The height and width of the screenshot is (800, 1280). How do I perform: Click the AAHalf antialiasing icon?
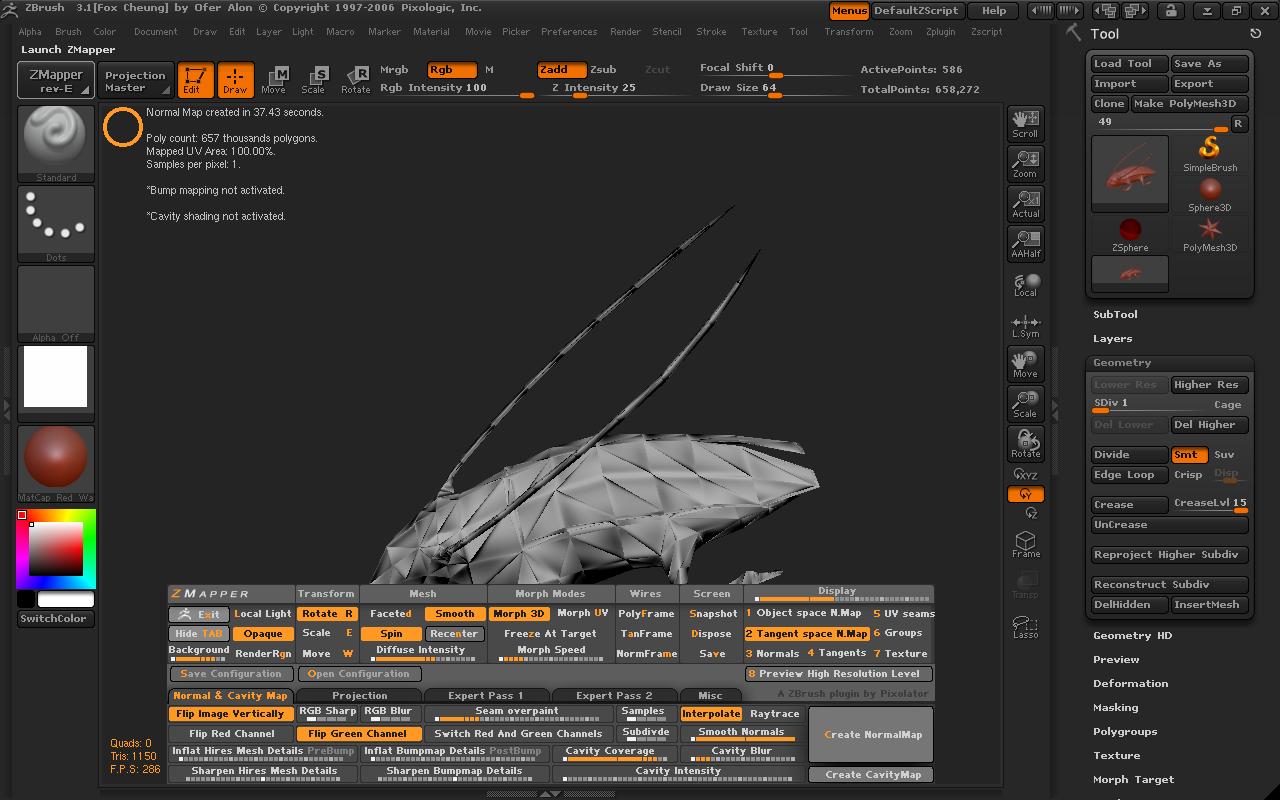coord(1025,243)
